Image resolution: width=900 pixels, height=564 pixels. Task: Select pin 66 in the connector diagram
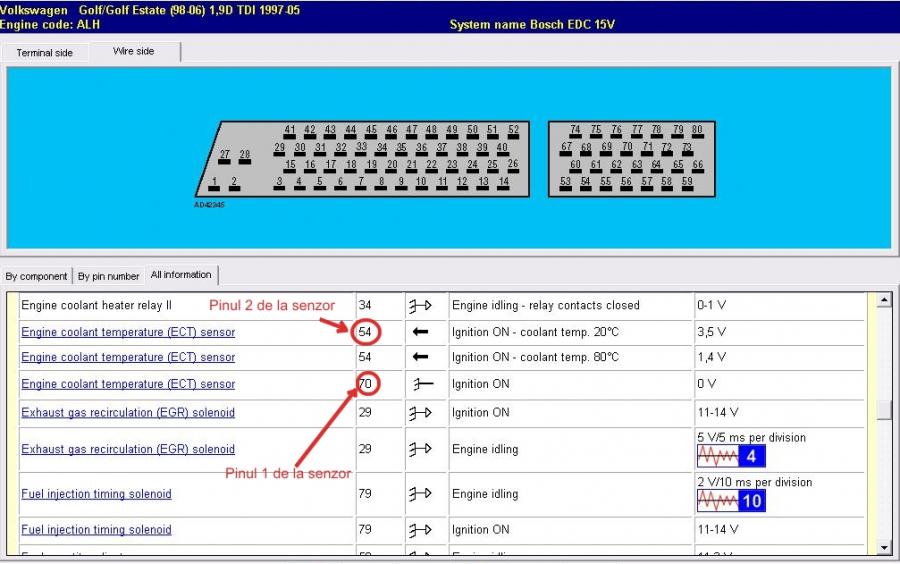tap(697, 166)
